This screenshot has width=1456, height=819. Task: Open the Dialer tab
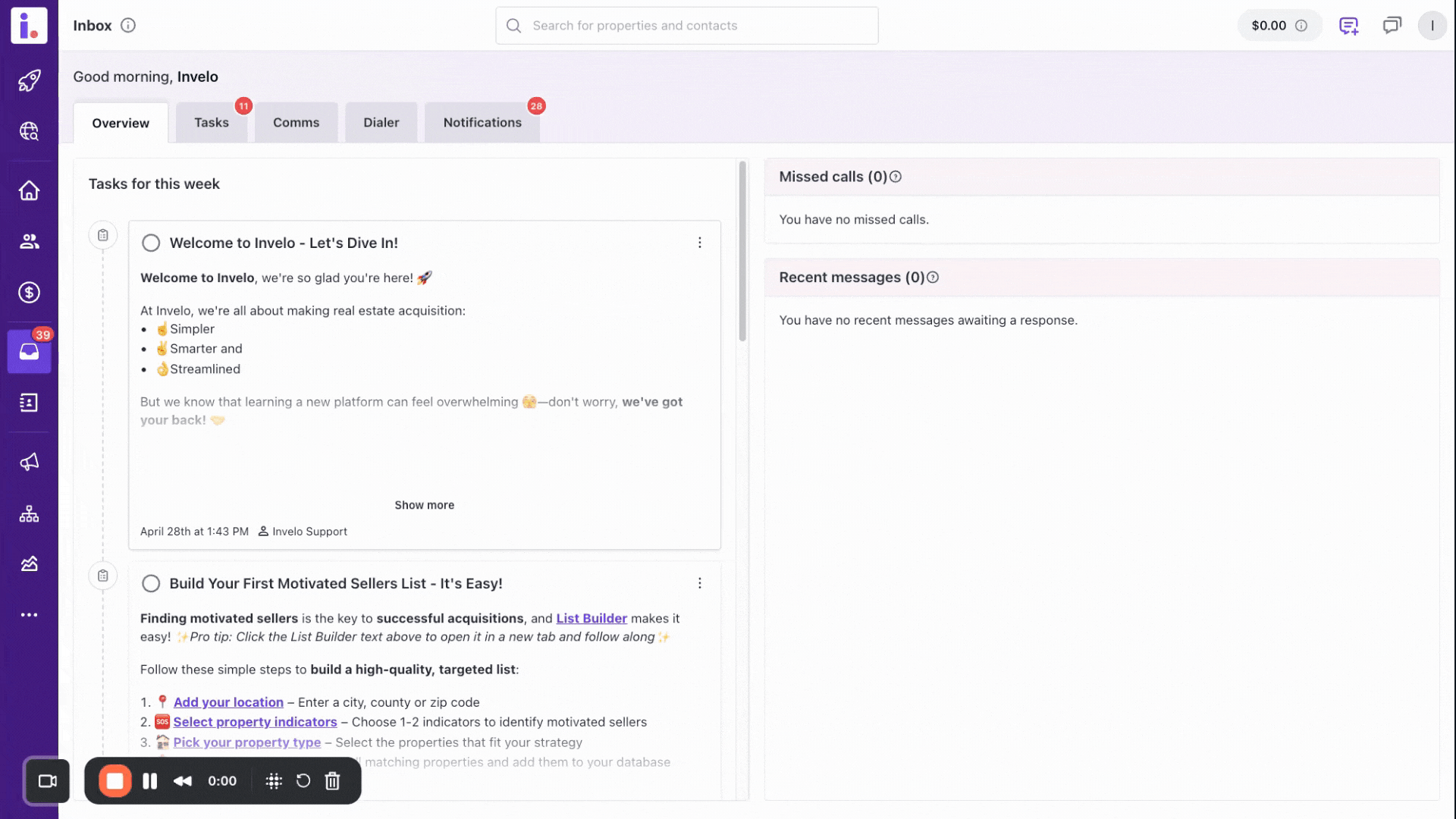(x=381, y=122)
